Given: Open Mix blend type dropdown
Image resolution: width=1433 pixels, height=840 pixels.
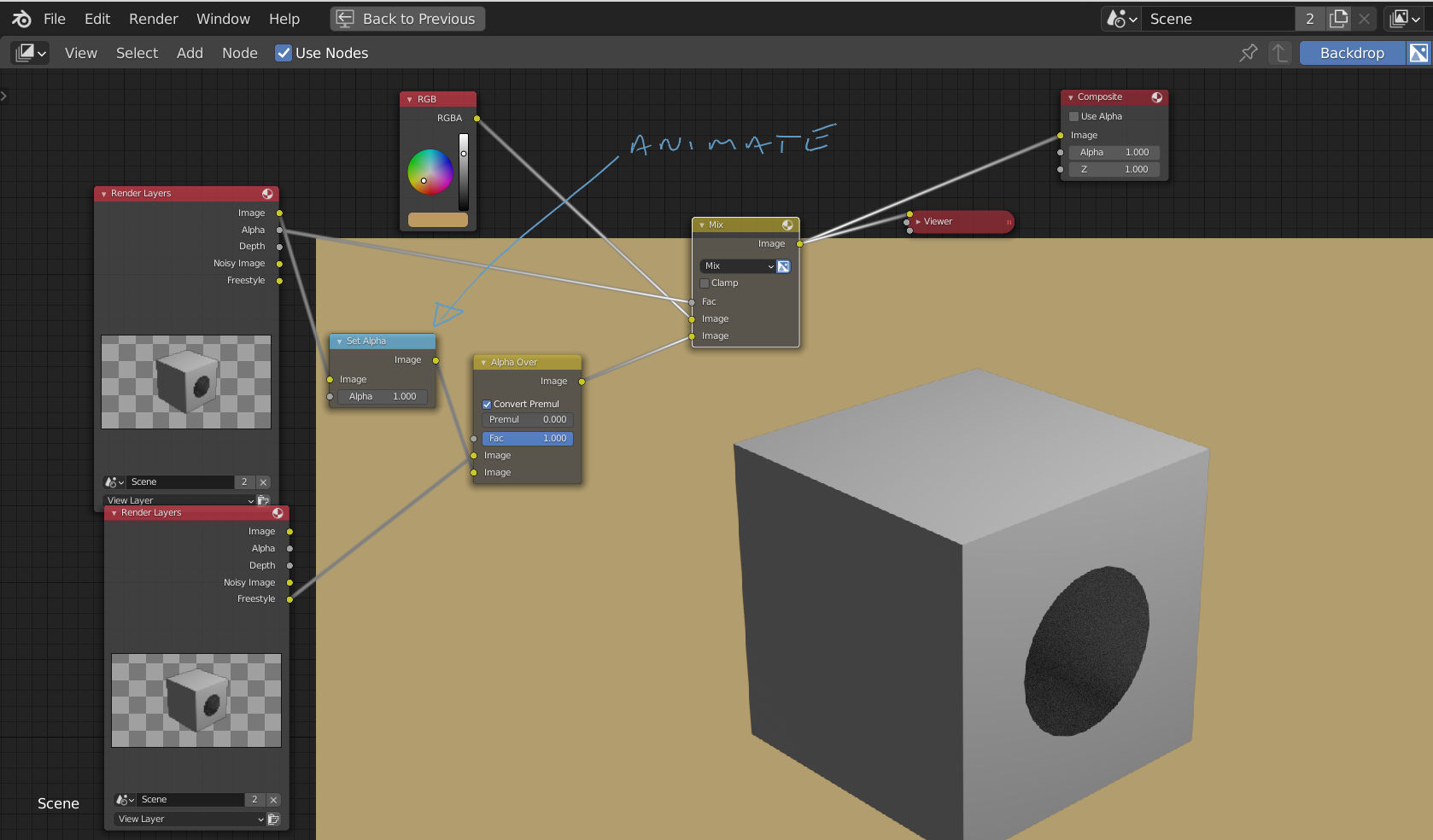Looking at the screenshot, I should (737, 266).
